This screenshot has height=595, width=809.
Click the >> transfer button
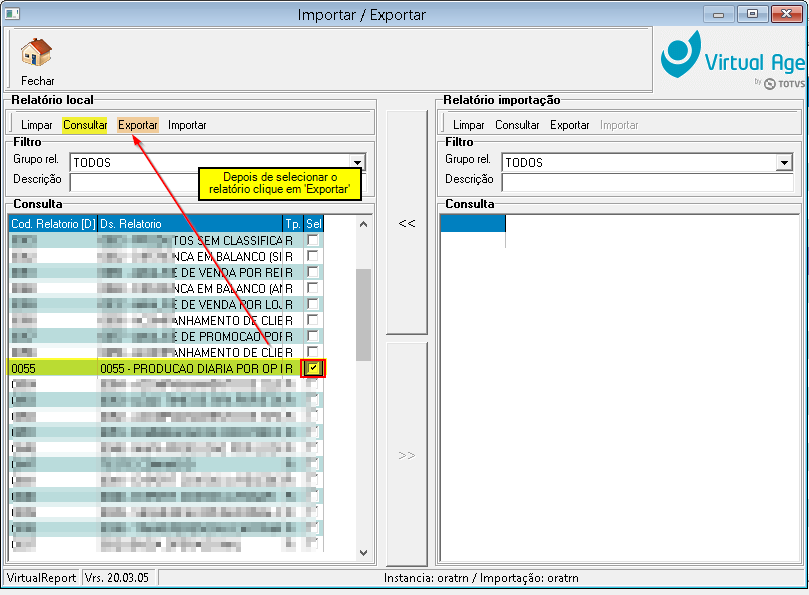click(x=407, y=455)
